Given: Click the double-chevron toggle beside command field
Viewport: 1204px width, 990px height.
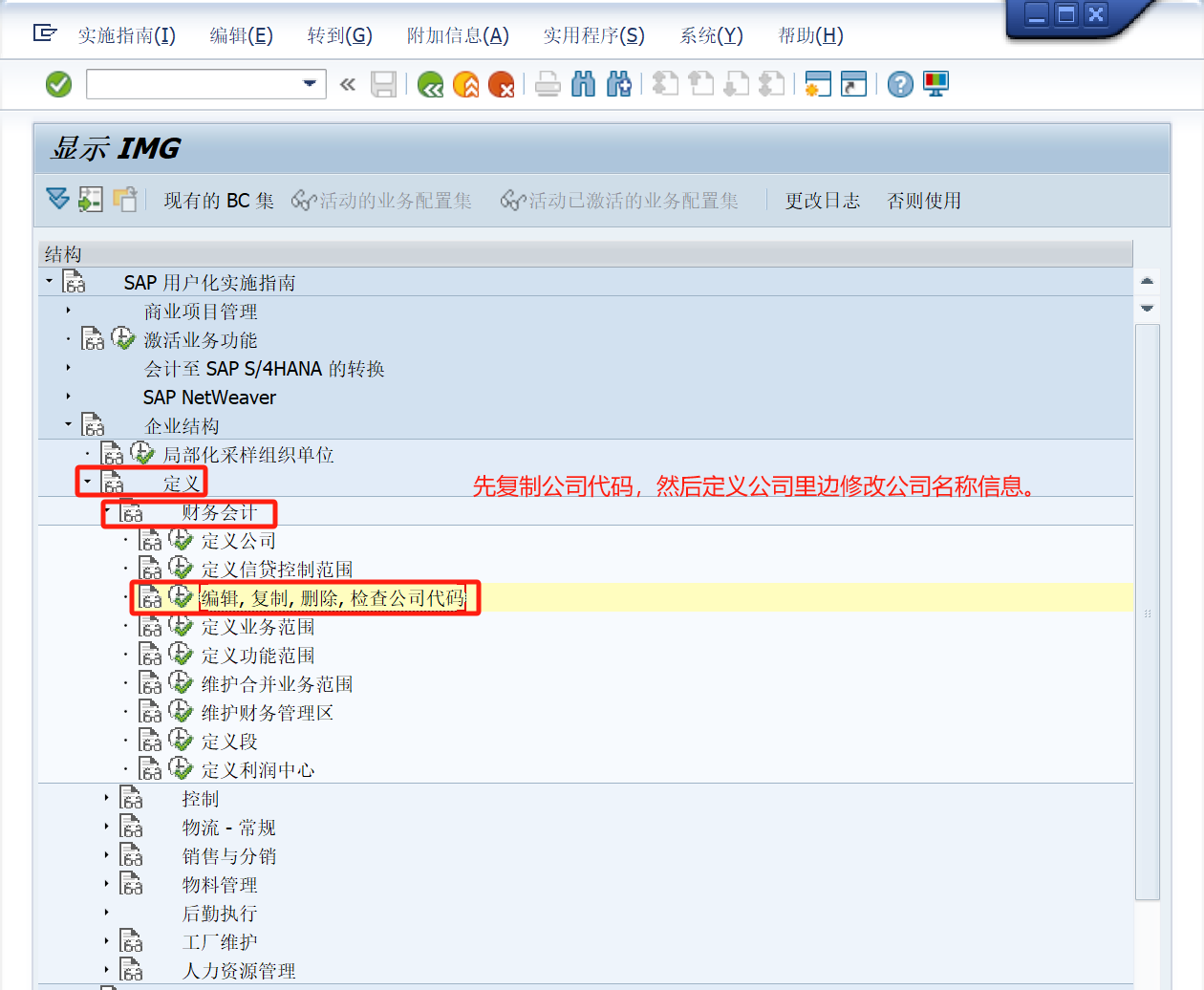Looking at the screenshot, I should [348, 84].
